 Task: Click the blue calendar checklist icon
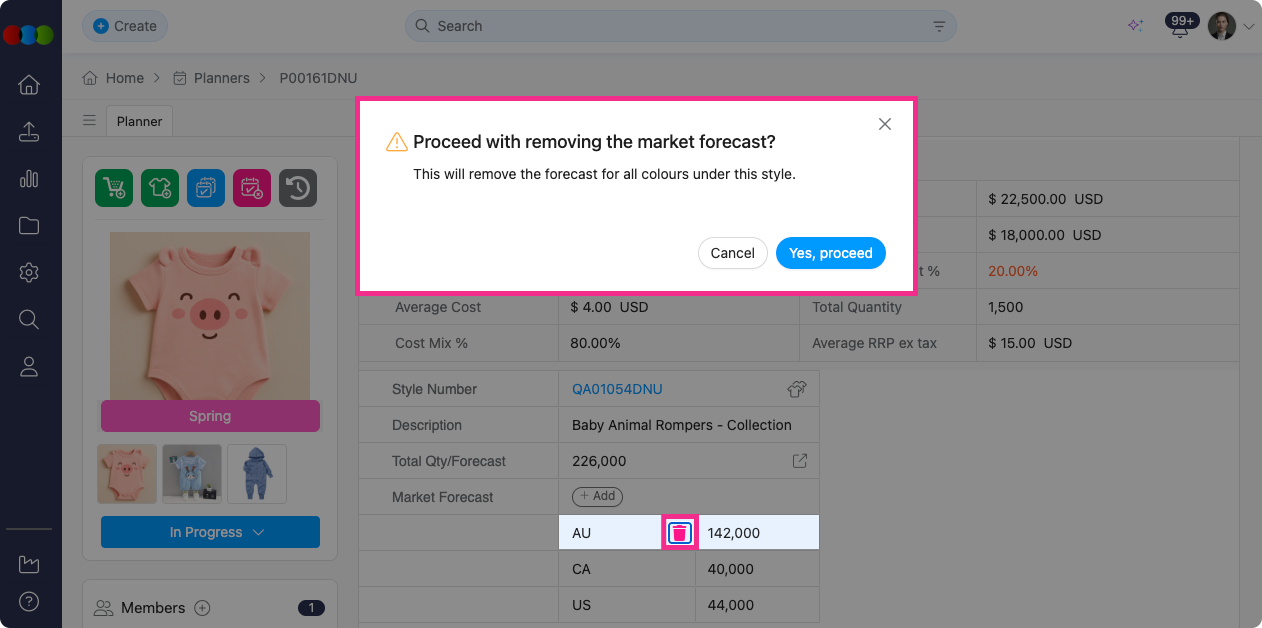[206, 188]
